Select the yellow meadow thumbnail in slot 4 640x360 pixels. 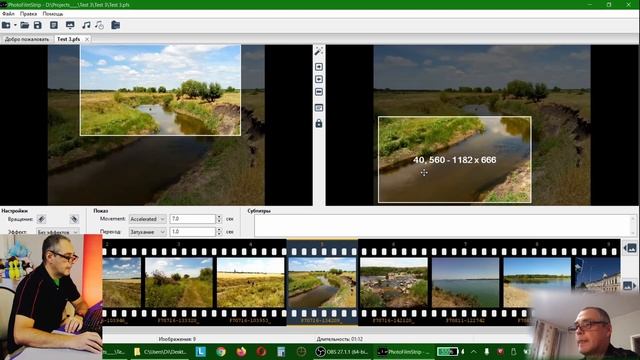(x=251, y=282)
